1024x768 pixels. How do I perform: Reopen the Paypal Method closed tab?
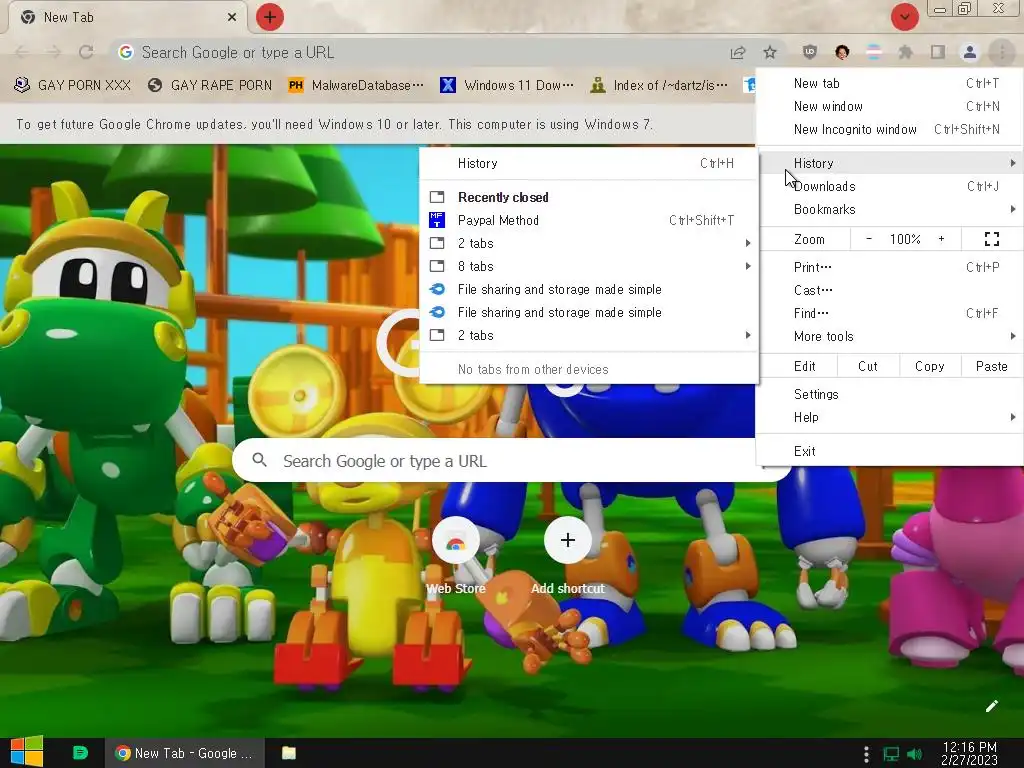click(589, 220)
